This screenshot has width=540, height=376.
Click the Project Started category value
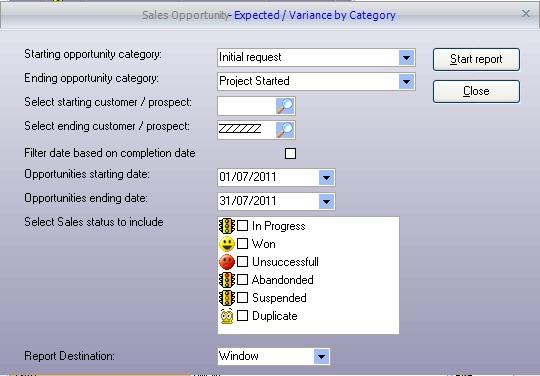coord(254,81)
